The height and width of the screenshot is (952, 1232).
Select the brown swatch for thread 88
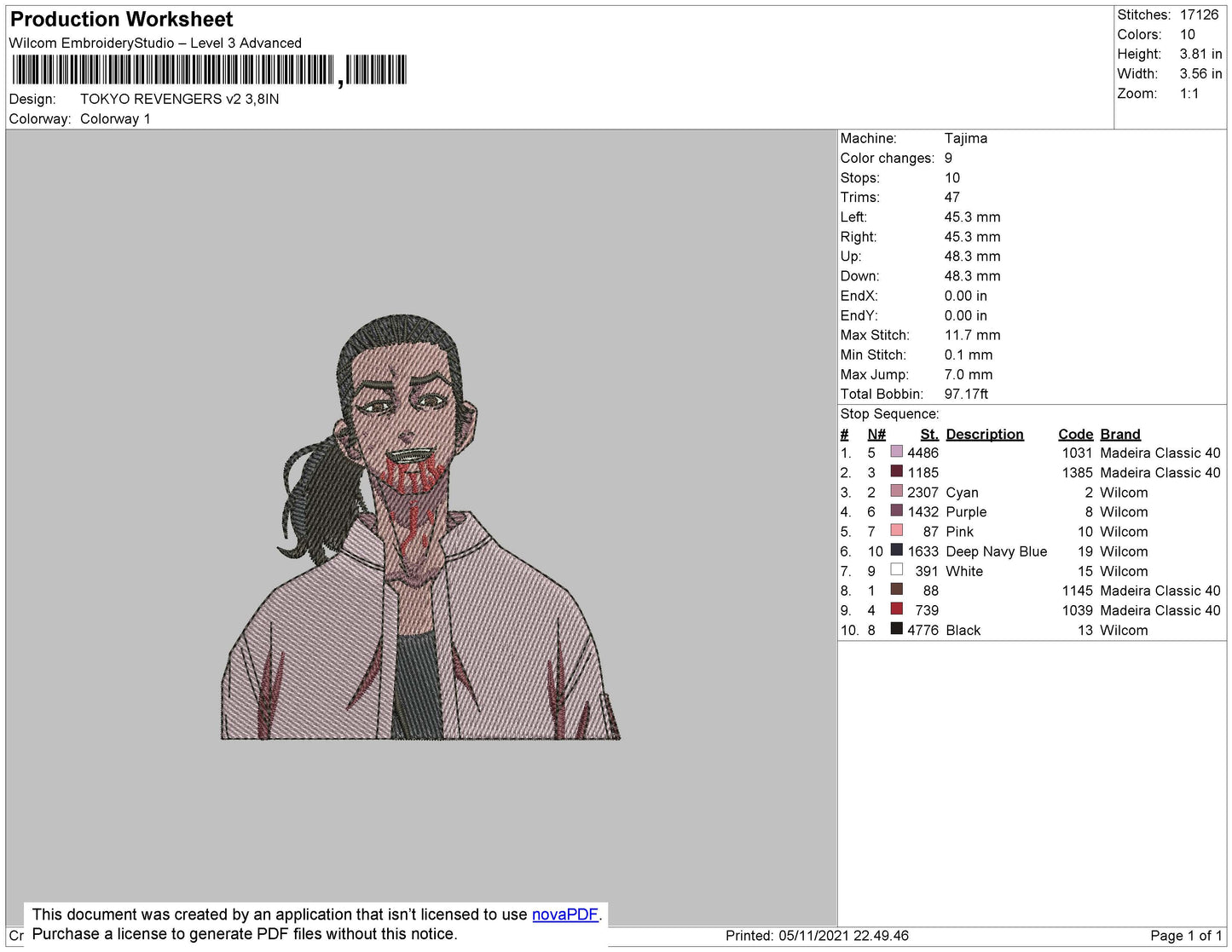[x=896, y=589]
